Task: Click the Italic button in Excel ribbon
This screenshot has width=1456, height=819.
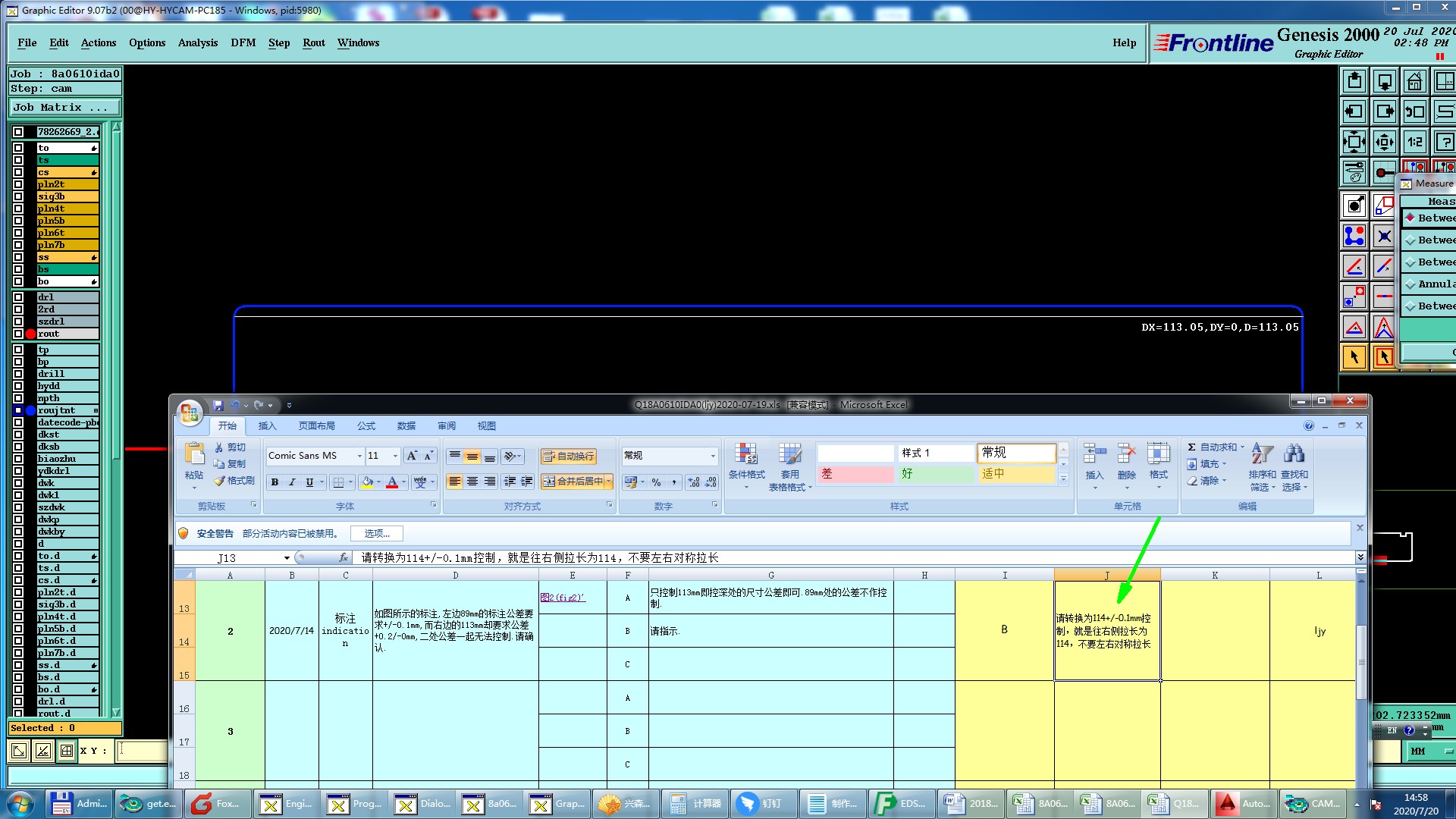Action: 292,482
